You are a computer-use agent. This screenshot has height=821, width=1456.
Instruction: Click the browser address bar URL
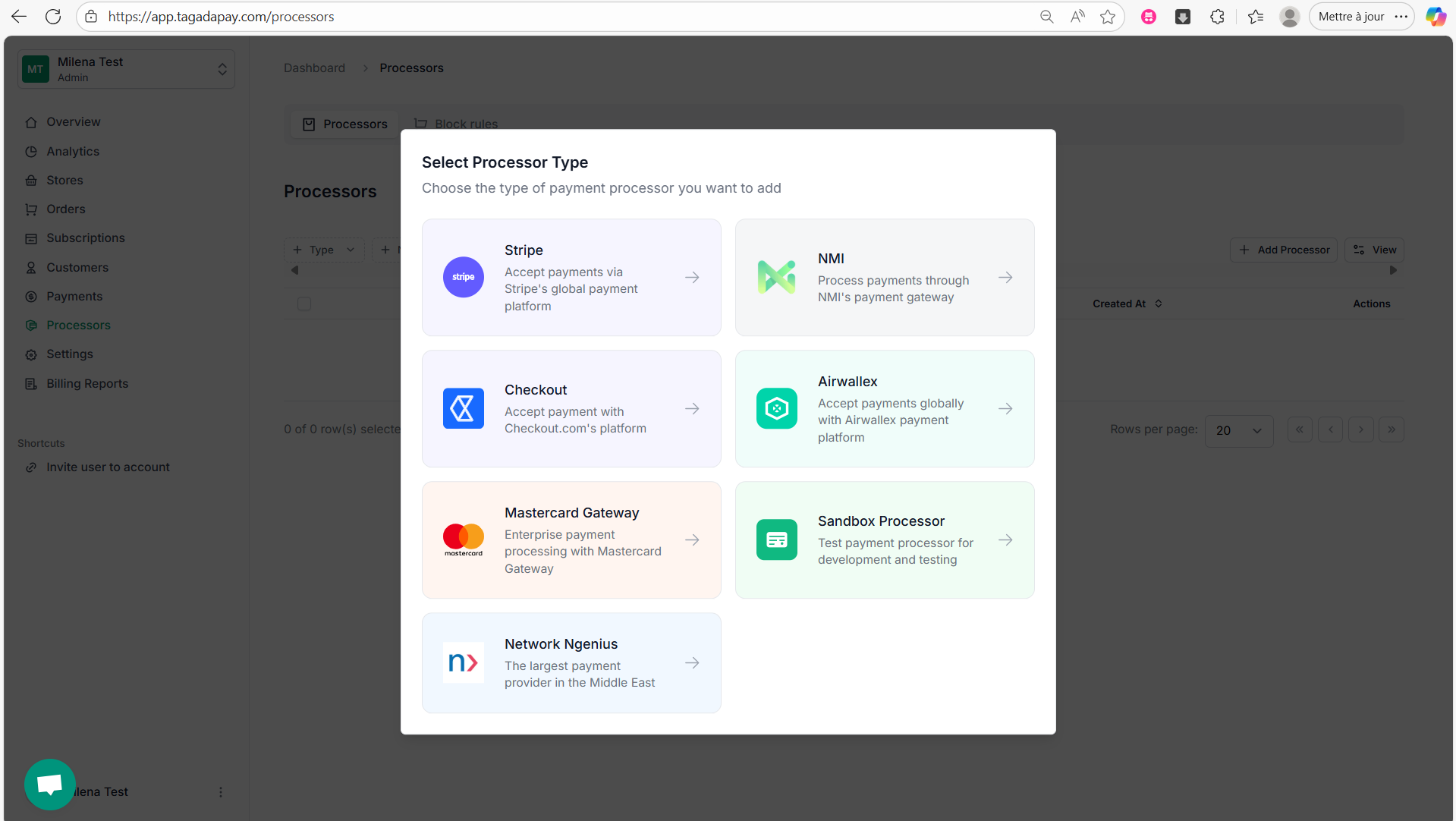pyautogui.click(x=221, y=16)
